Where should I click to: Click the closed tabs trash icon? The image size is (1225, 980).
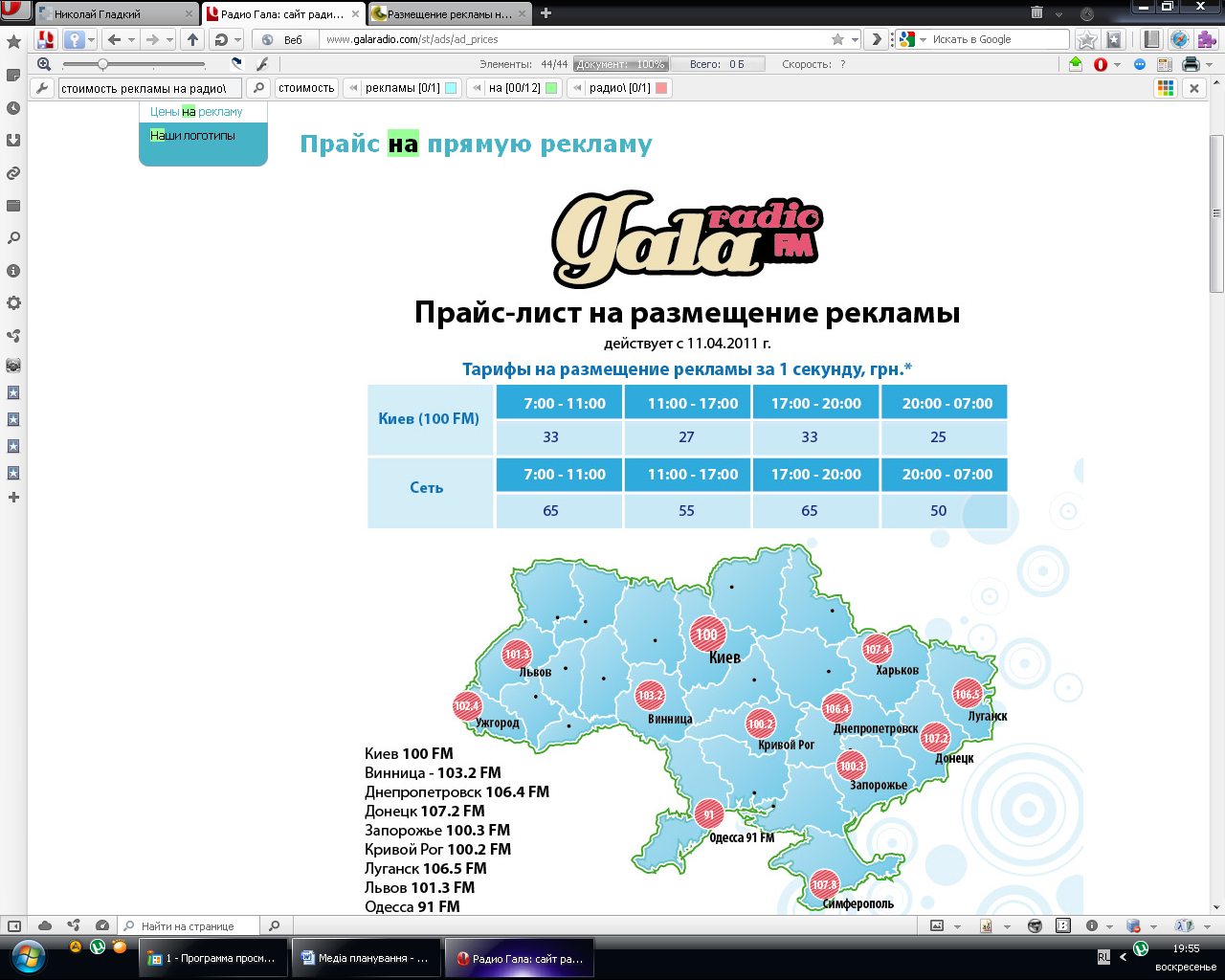point(1037,13)
